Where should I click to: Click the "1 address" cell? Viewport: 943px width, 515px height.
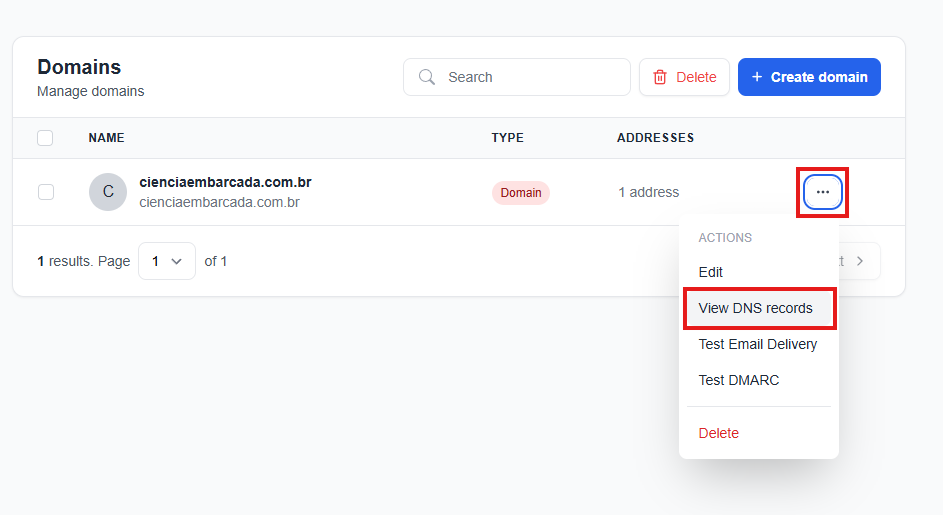pyautogui.click(x=648, y=192)
